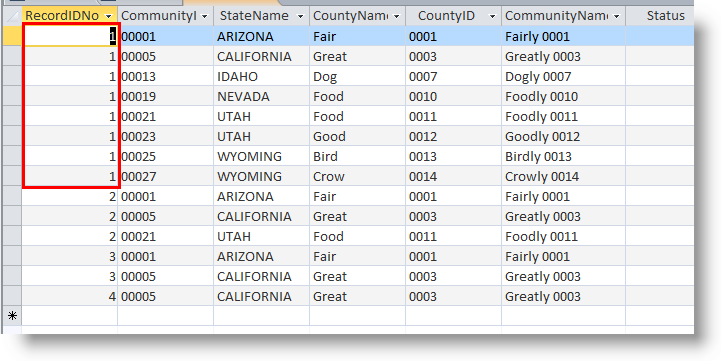Screen dimensions: 721x361
Task: Open the RecordIDNo column filter dropdown
Action: pos(109,16)
